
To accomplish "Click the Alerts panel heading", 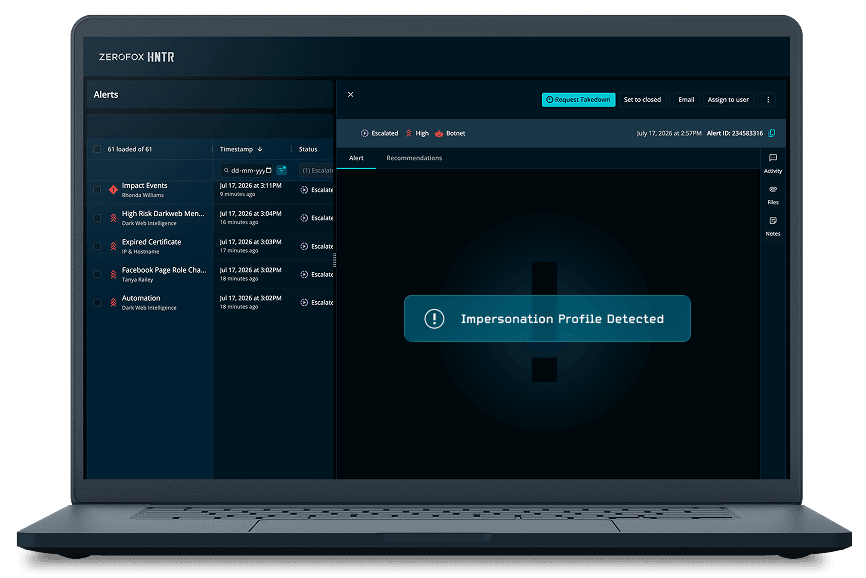I will coord(106,94).
